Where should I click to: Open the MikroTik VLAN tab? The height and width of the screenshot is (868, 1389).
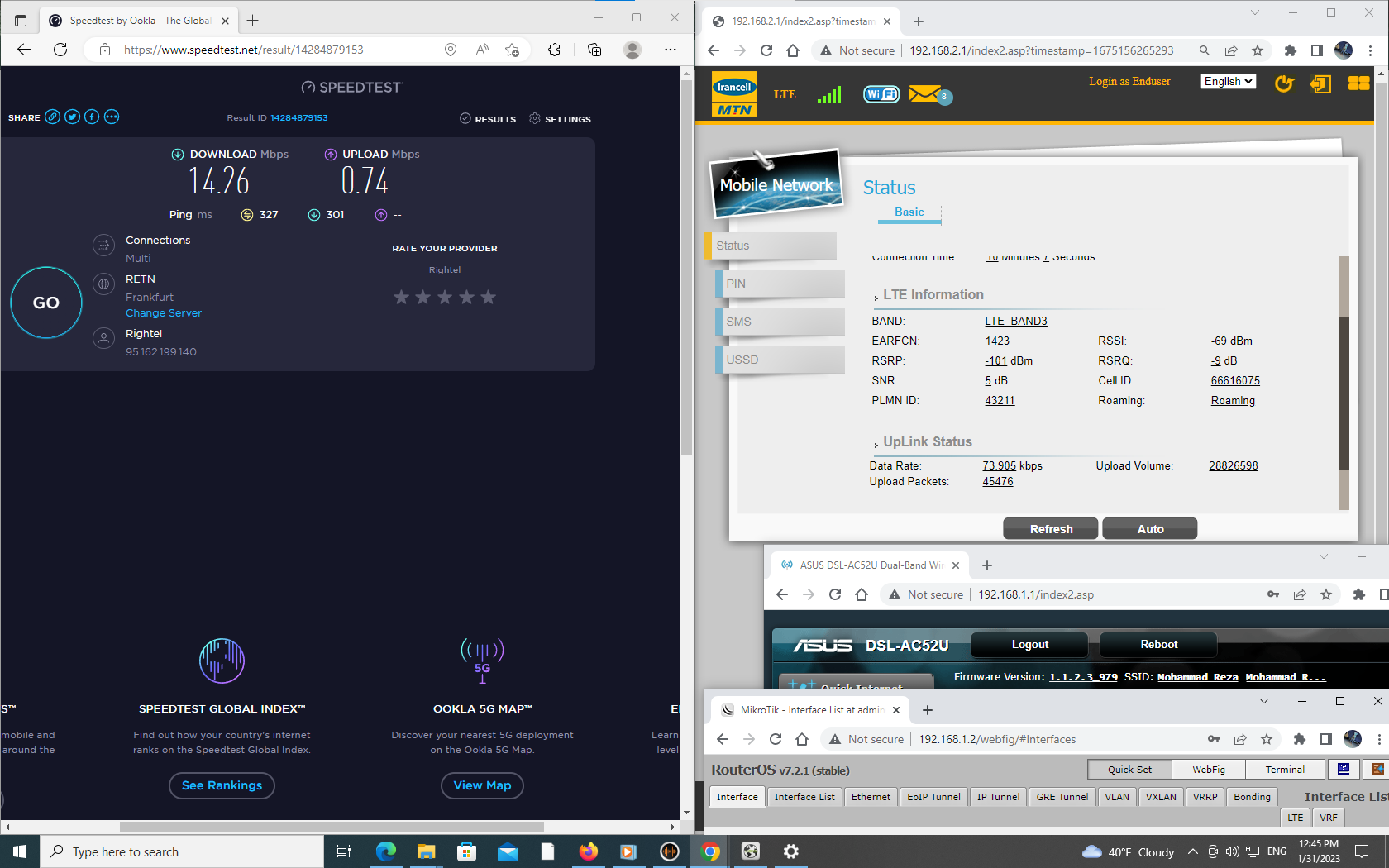(1117, 797)
